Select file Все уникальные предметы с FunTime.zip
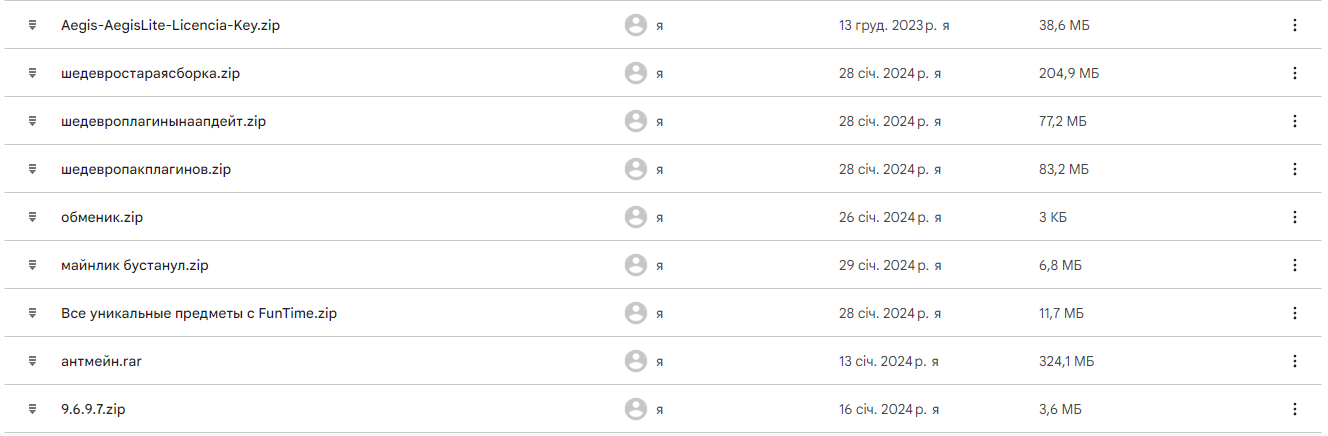This screenshot has width=1328, height=436. pyautogui.click(x=199, y=313)
